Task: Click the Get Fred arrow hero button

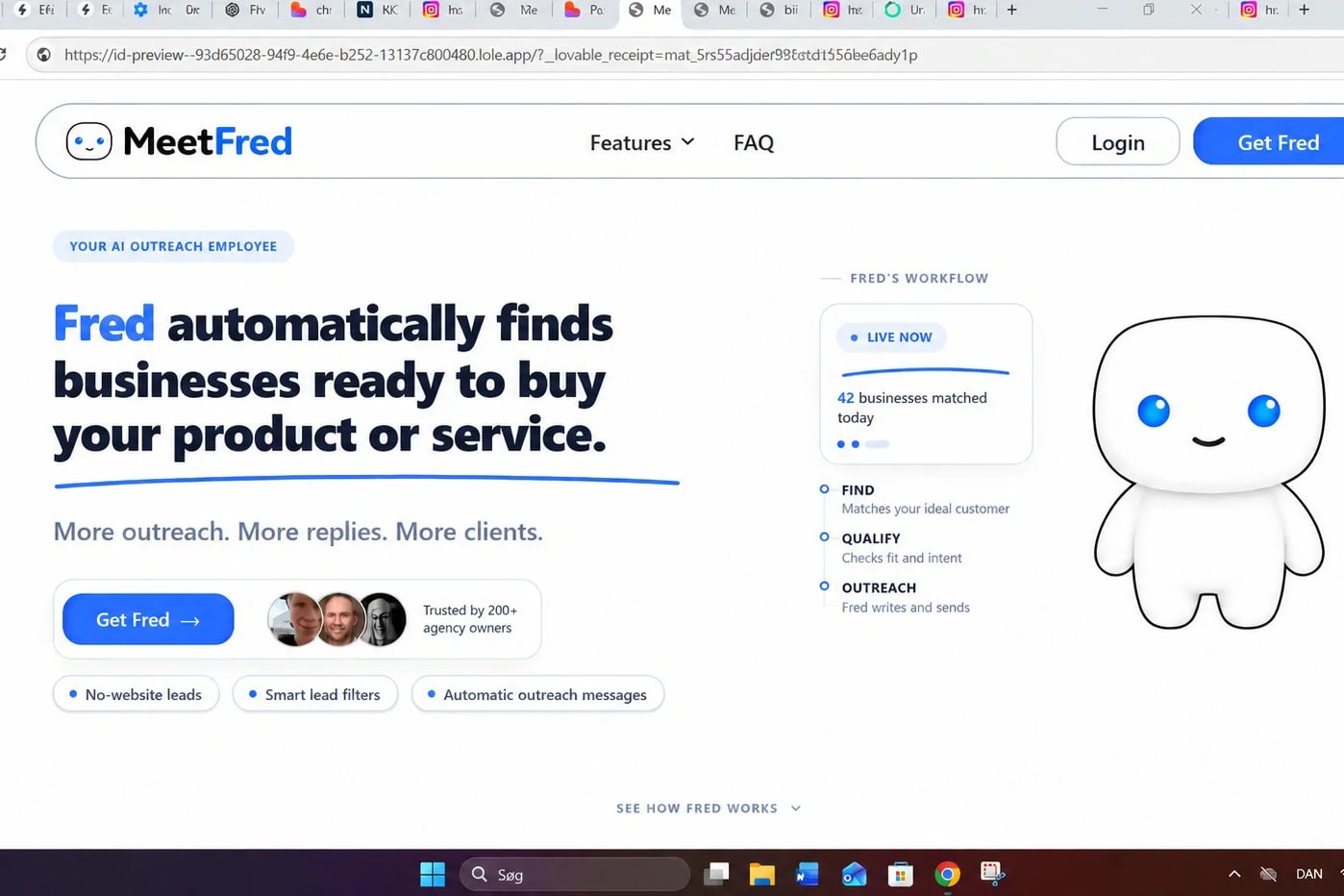Action: coord(148,619)
